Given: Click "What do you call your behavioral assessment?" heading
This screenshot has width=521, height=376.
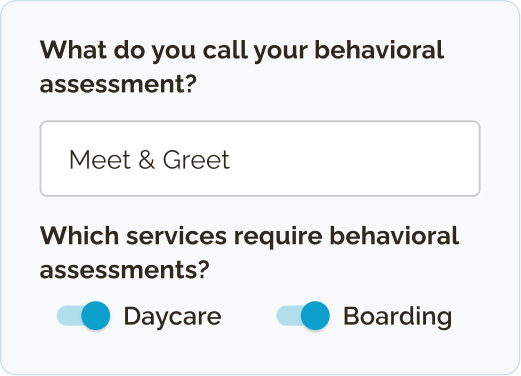Looking at the screenshot, I should pos(242,67).
